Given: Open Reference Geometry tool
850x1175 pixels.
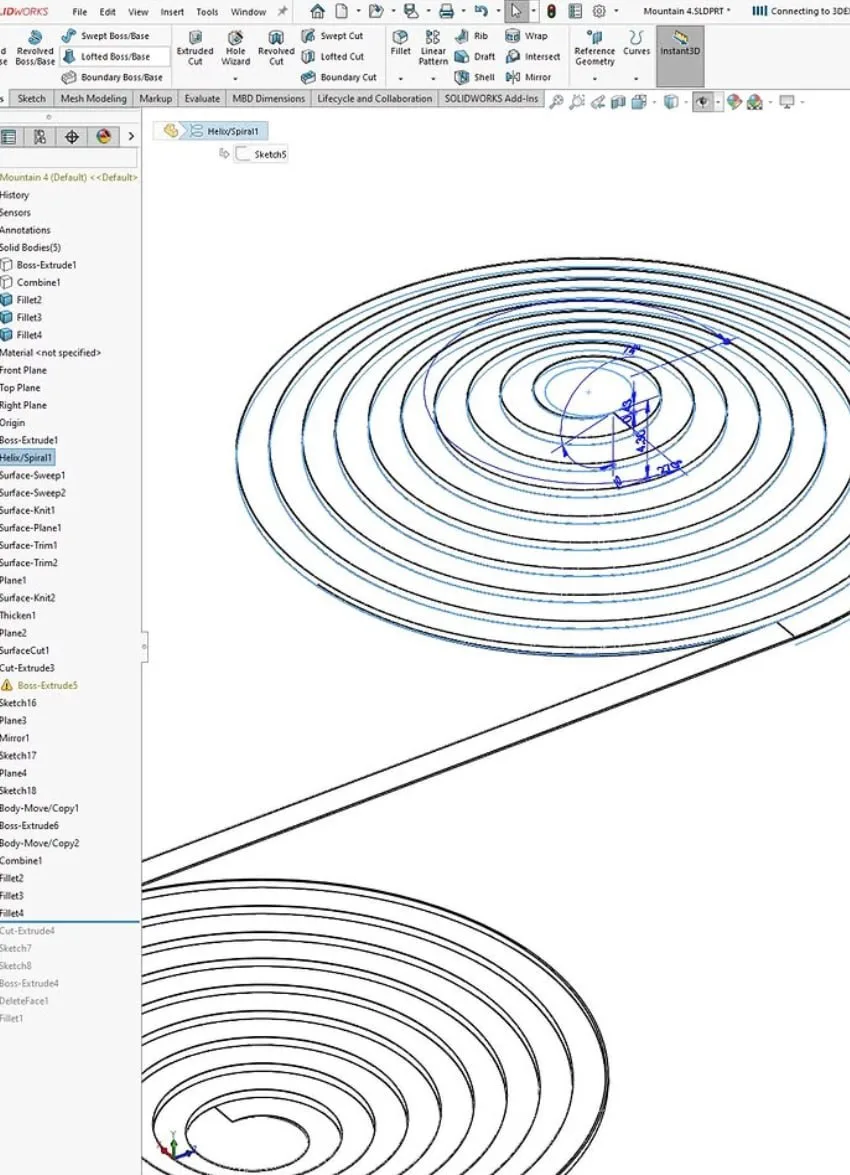Looking at the screenshot, I should [594, 49].
